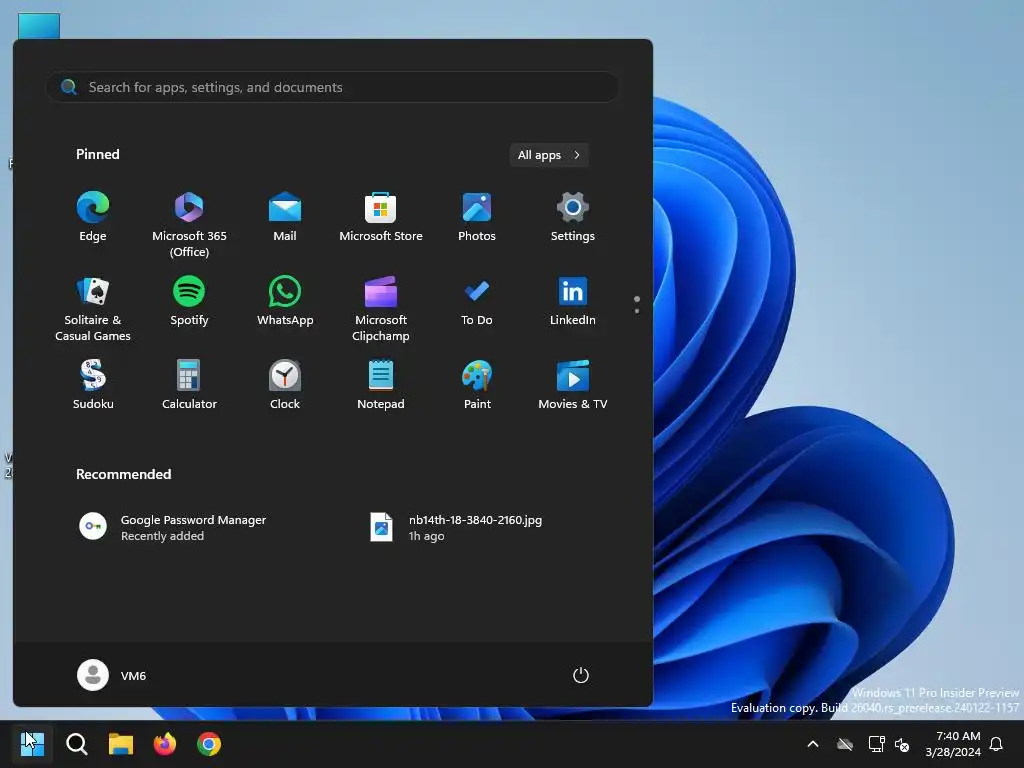Viewport: 1024px width, 768px height.
Task: Open the clock and date flyout
Action: 953,744
